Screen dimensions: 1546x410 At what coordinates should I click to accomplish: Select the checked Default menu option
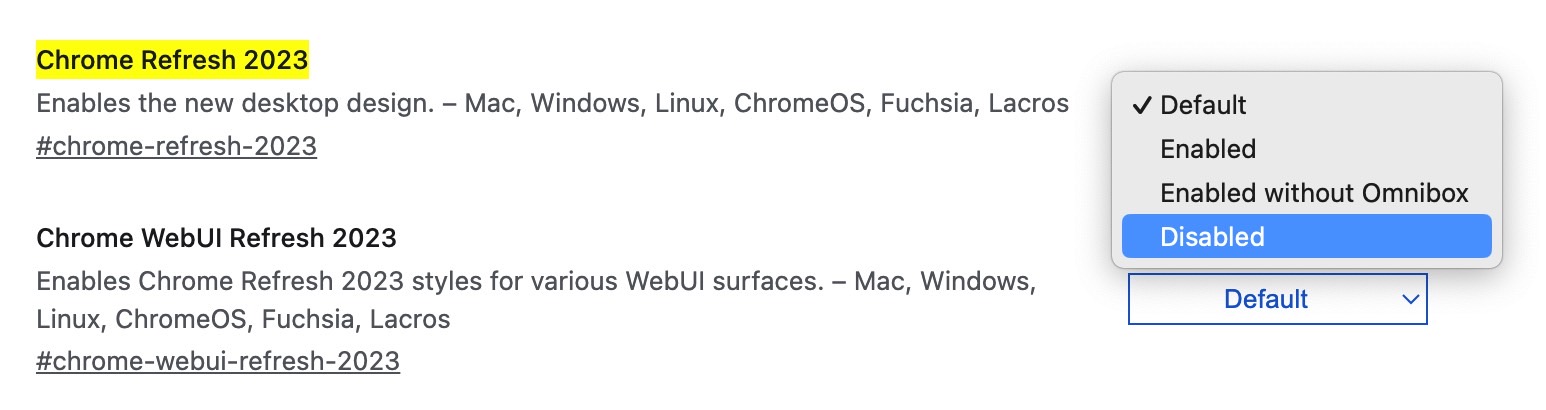1306,105
